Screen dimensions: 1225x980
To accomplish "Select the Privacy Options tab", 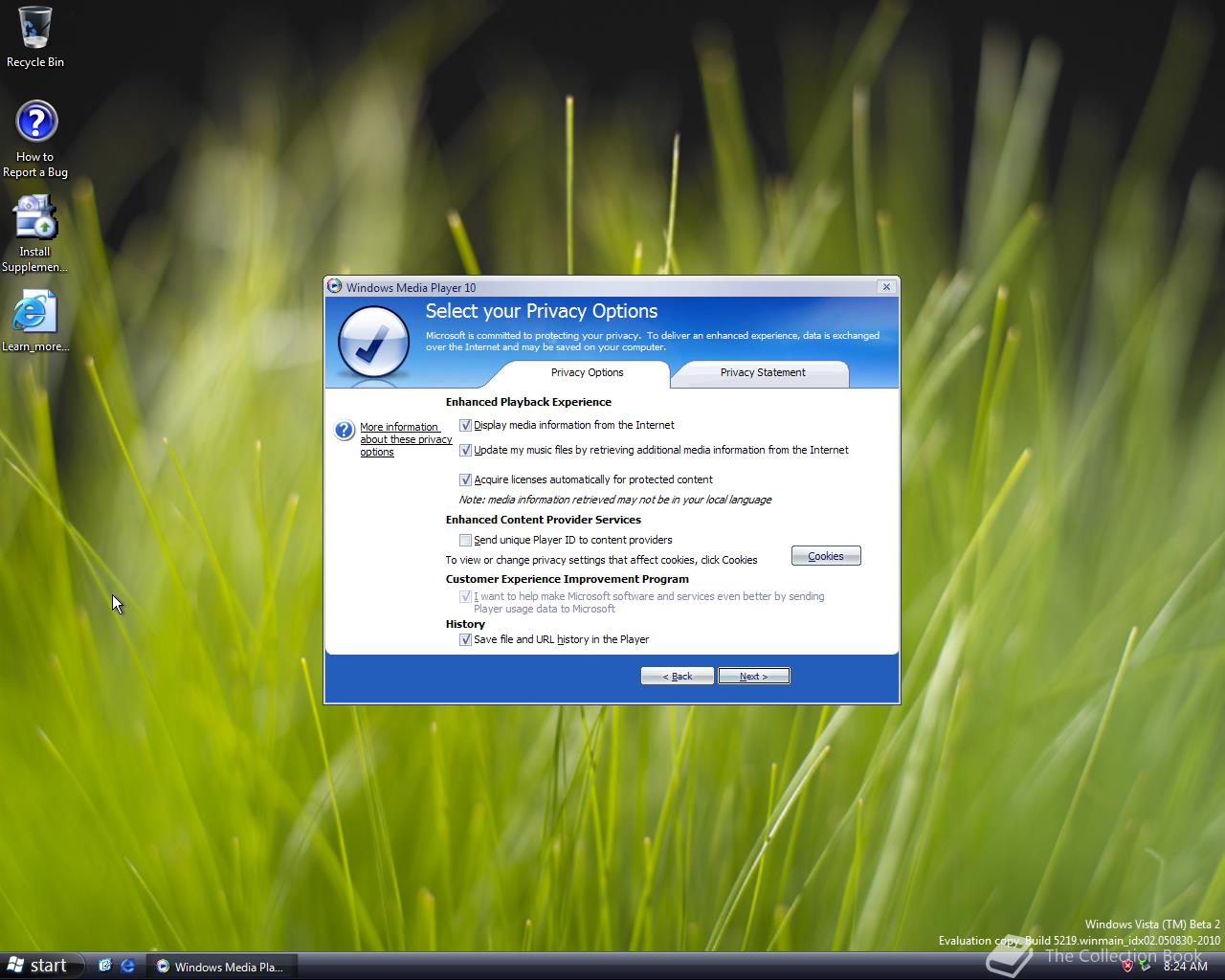I will click(587, 373).
